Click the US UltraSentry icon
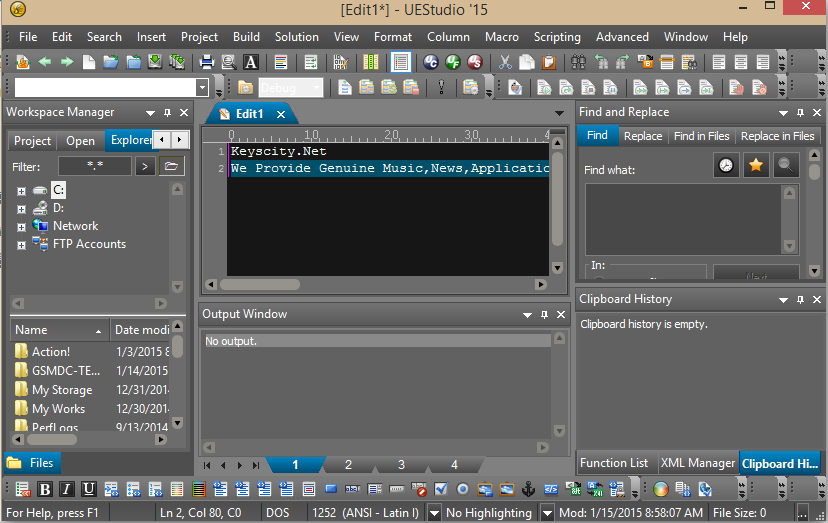This screenshot has height=523, width=828. tap(475, 62)
